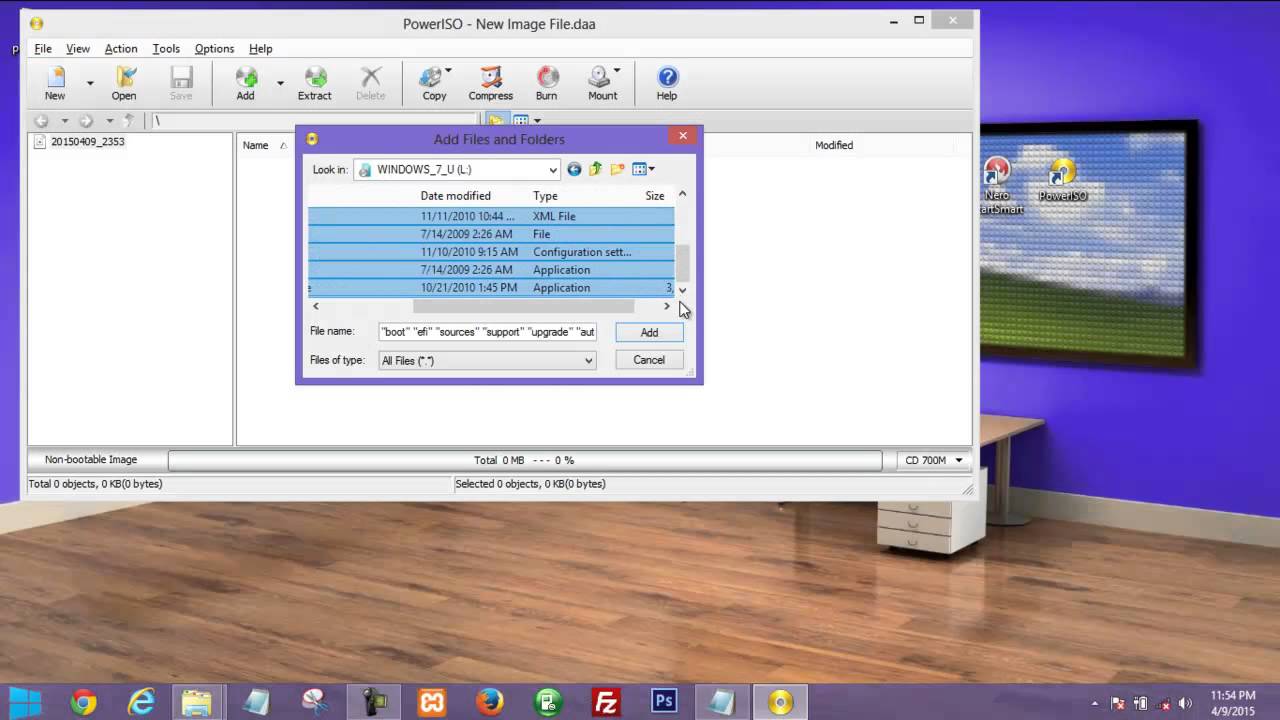
Task: Click the Windows Start button
Action: tap(26, 702)
